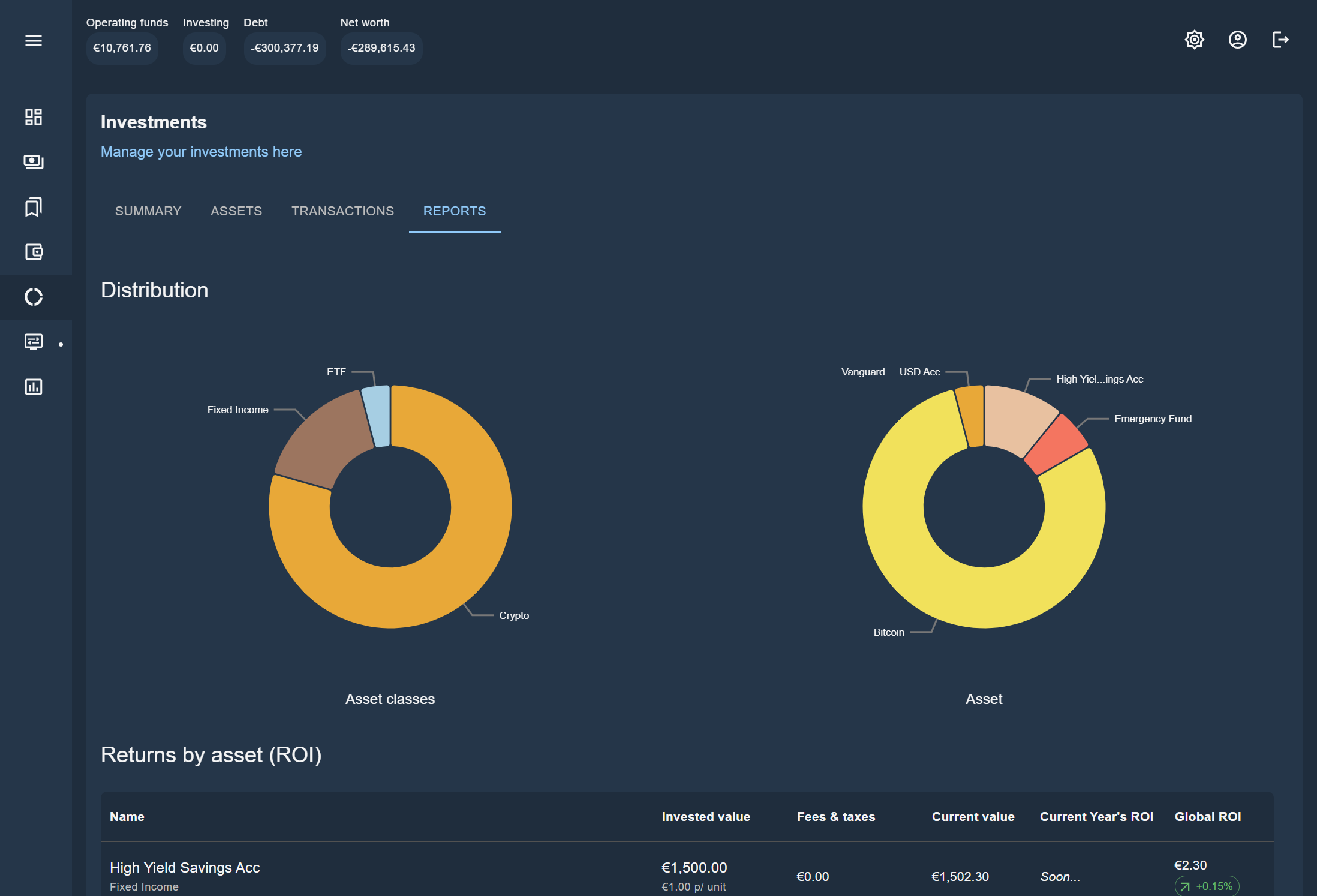Click the logout icon

[x=1280, y=40]
